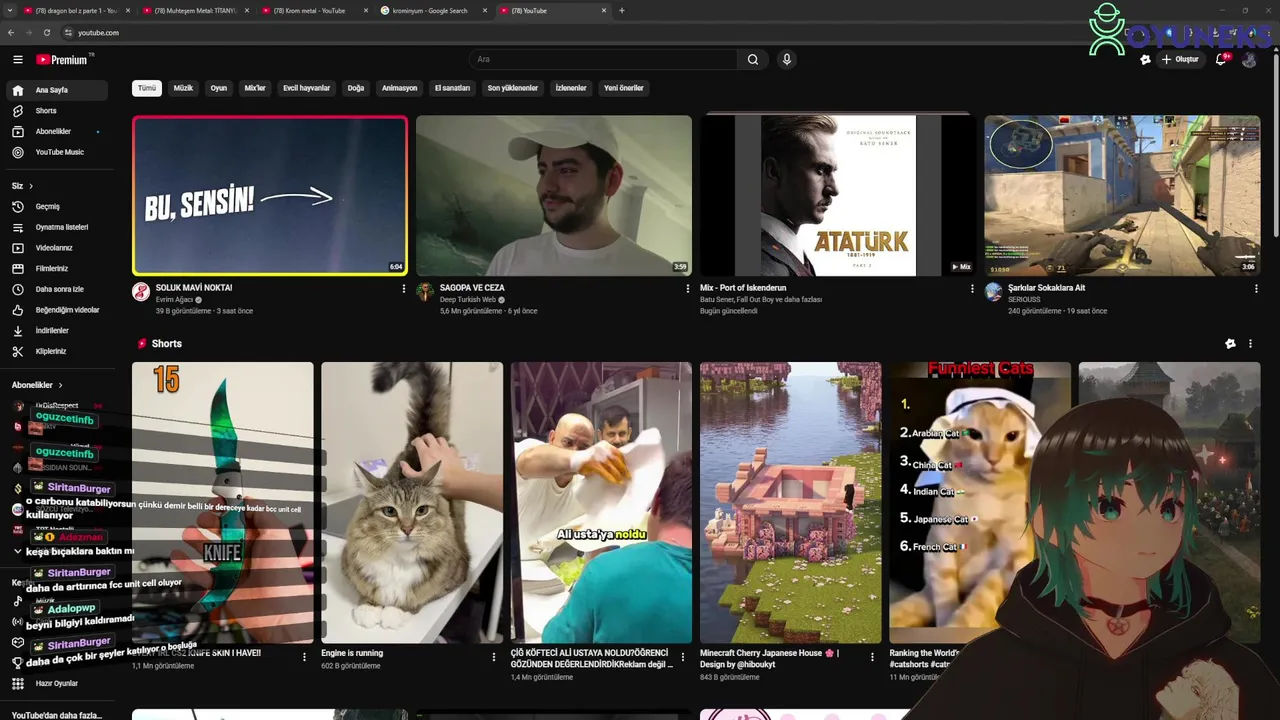Image resolution: width=1280 pixels, height=720 pixels.
Task: Expand Abonelikler section heading
Action: tap(37, 385)
